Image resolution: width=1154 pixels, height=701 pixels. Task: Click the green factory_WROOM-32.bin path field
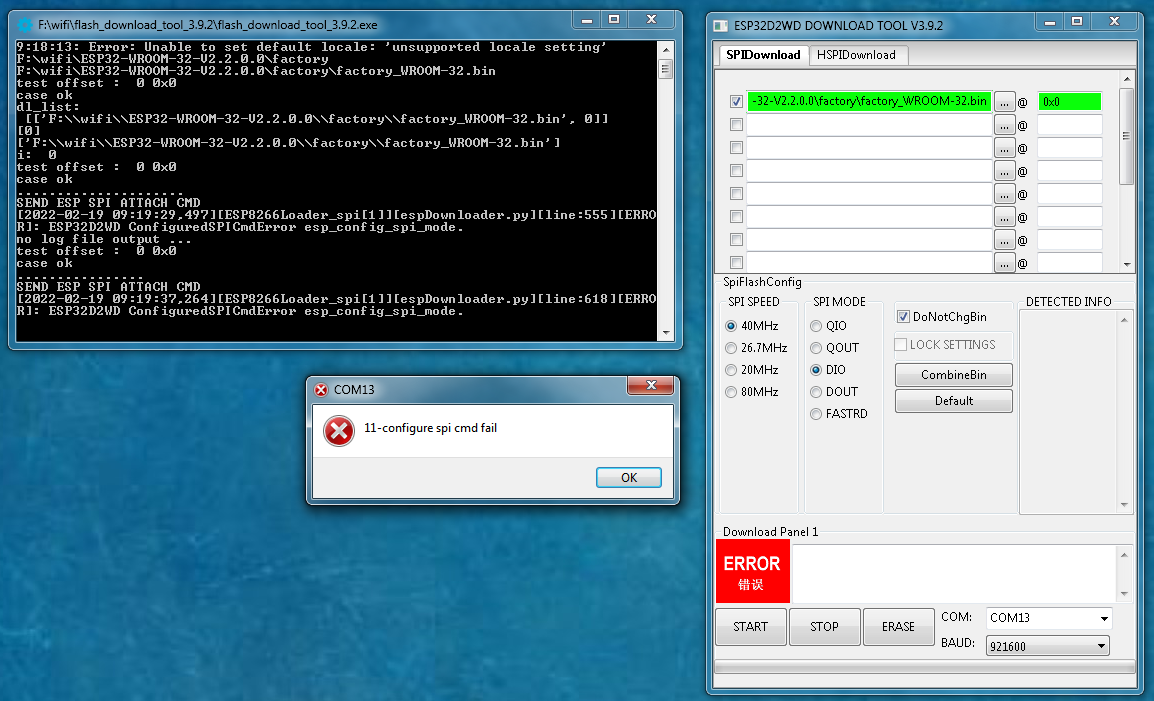tap(869, 102)
